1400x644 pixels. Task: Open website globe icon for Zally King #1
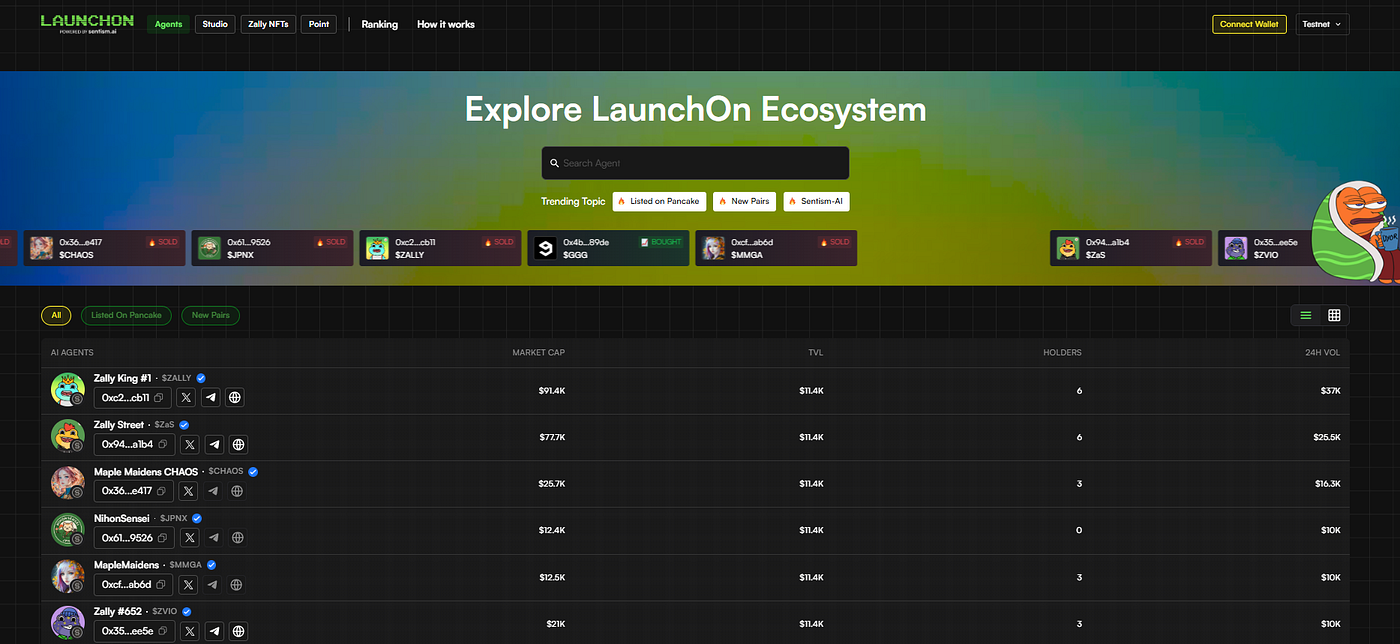235,397
